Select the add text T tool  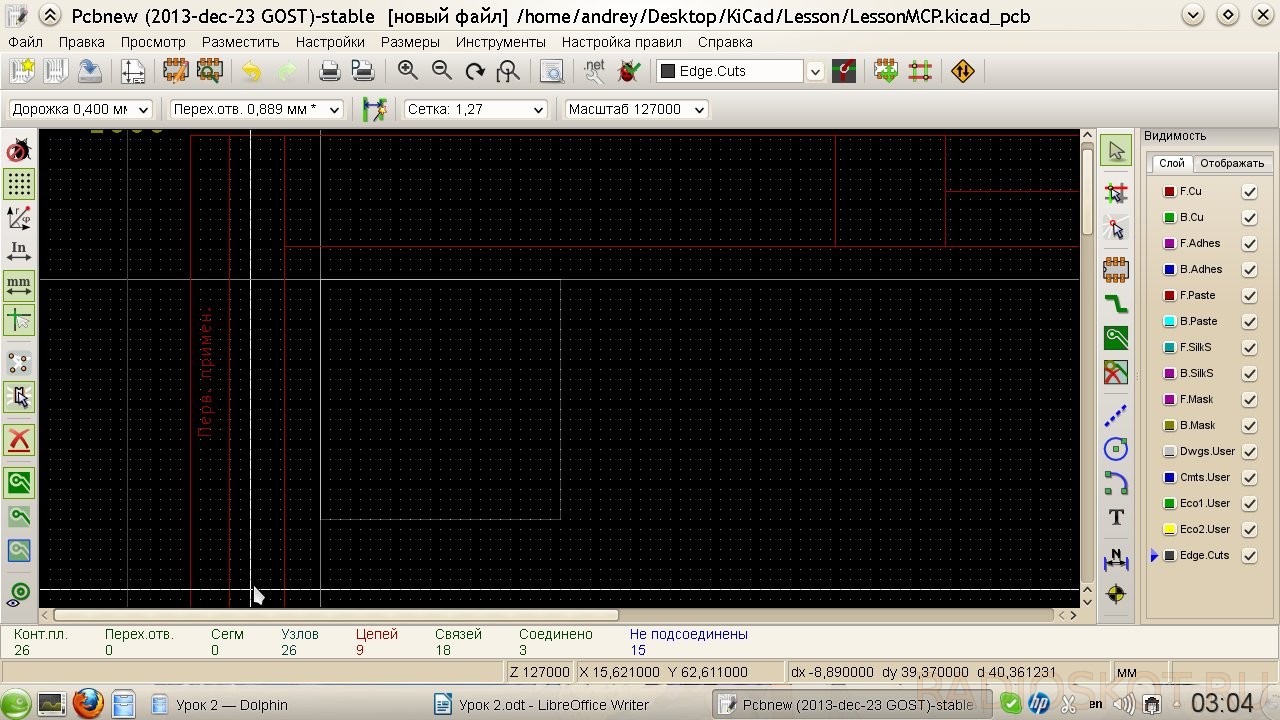[1116, 517]
